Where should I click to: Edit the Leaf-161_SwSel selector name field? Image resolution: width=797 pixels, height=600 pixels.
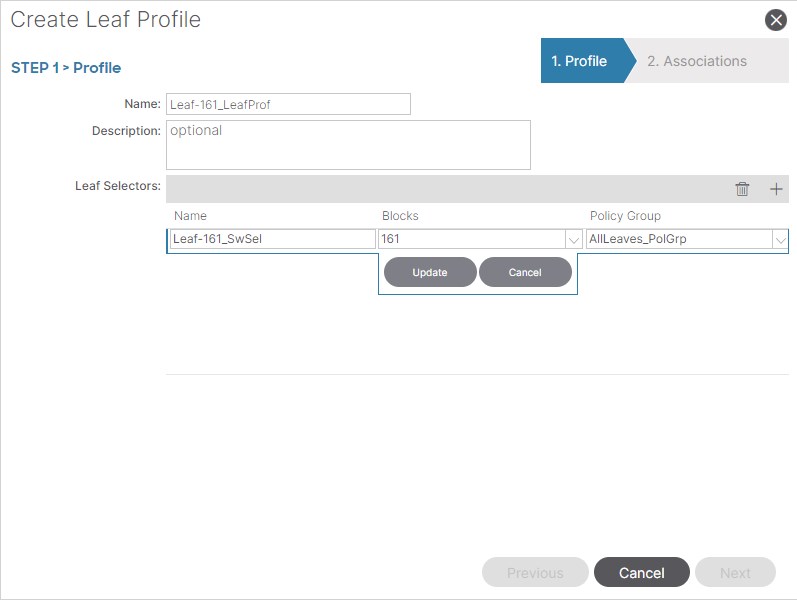point(272,240)
